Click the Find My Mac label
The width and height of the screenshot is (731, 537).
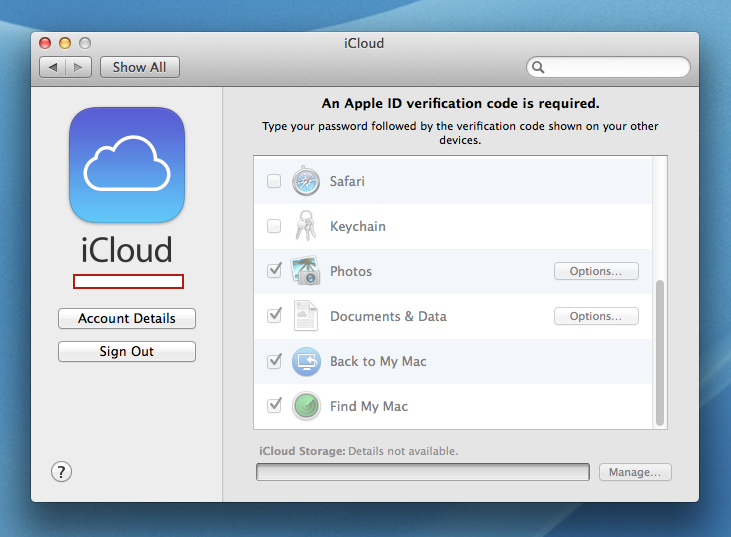coord(368,406)
